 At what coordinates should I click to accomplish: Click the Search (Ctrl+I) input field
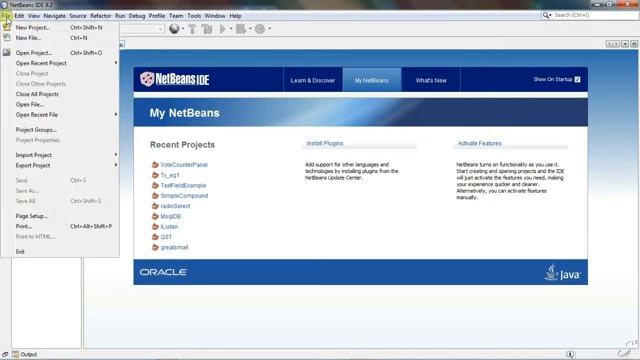click(x=595, y=15)
